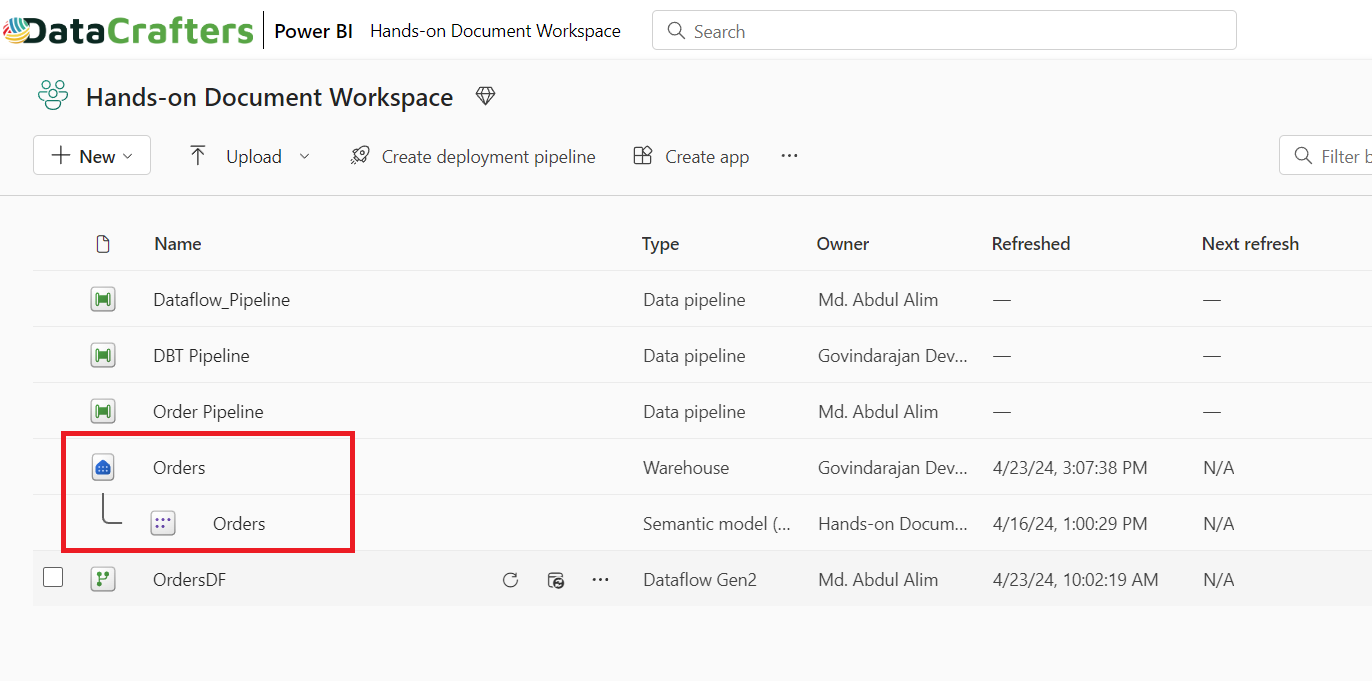
Task: Click the OrdersDF Dataflow Gen2 icon
Action: (103, 579)
